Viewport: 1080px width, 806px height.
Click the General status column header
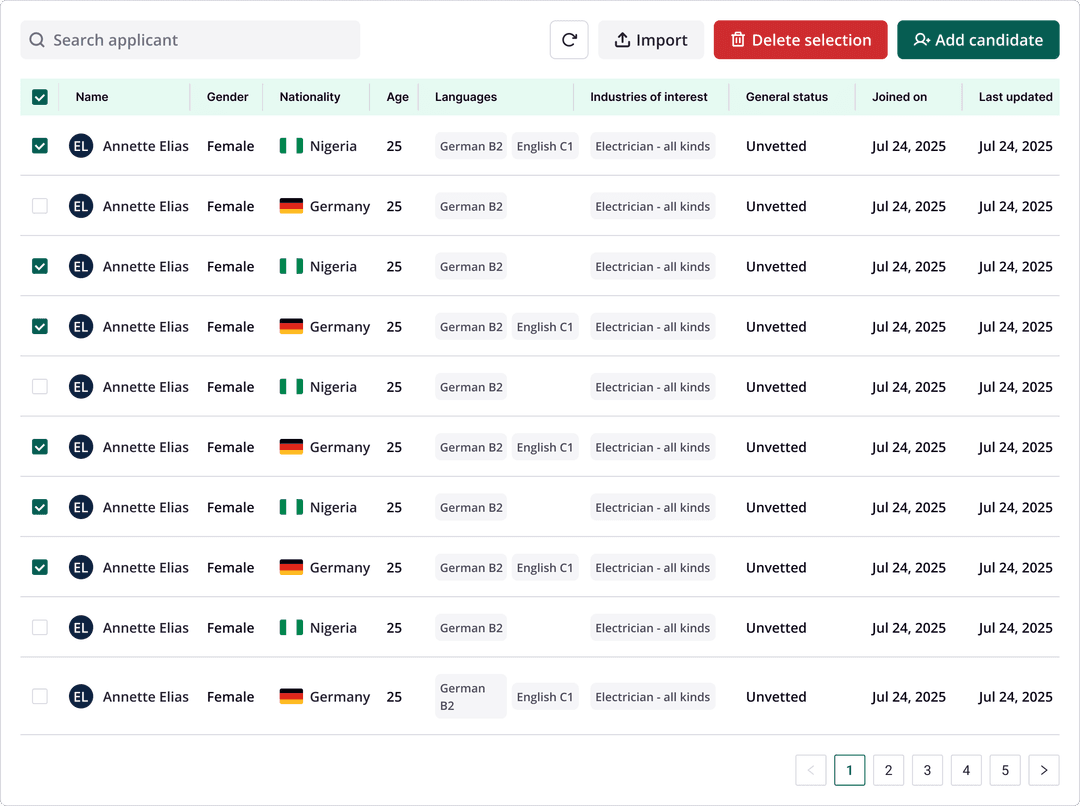(x=787, y=97)
